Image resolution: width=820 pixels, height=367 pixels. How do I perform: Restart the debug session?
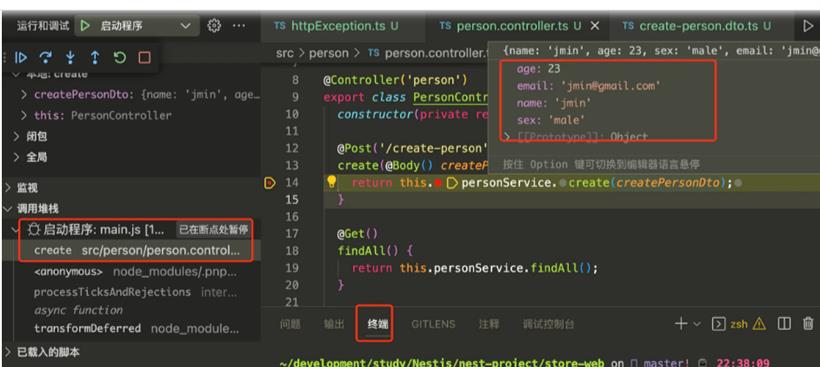coord(120,58)
